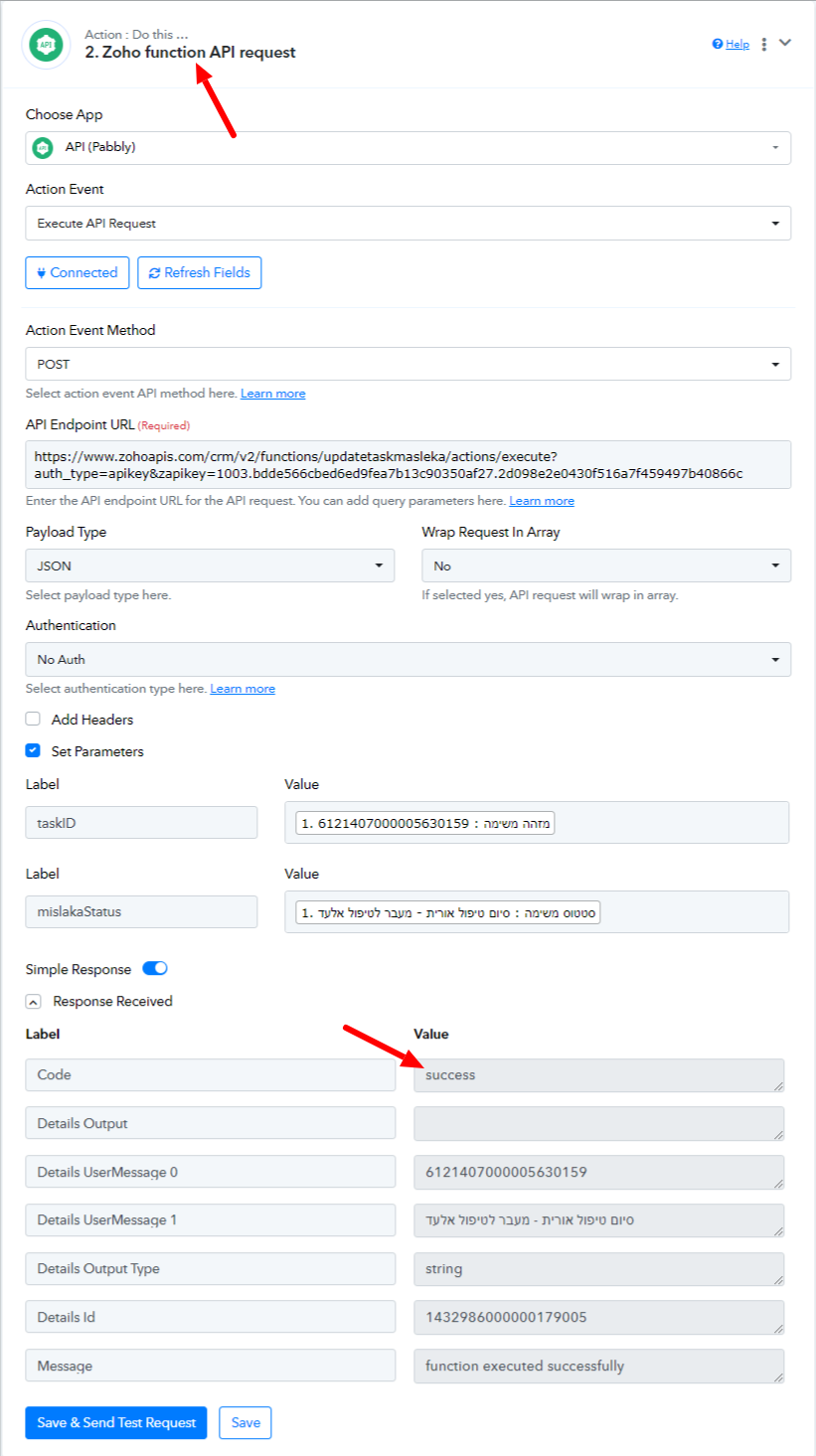816x1456 pixels.
Task: Click the Details Id value field
Action: [599, 1317]
